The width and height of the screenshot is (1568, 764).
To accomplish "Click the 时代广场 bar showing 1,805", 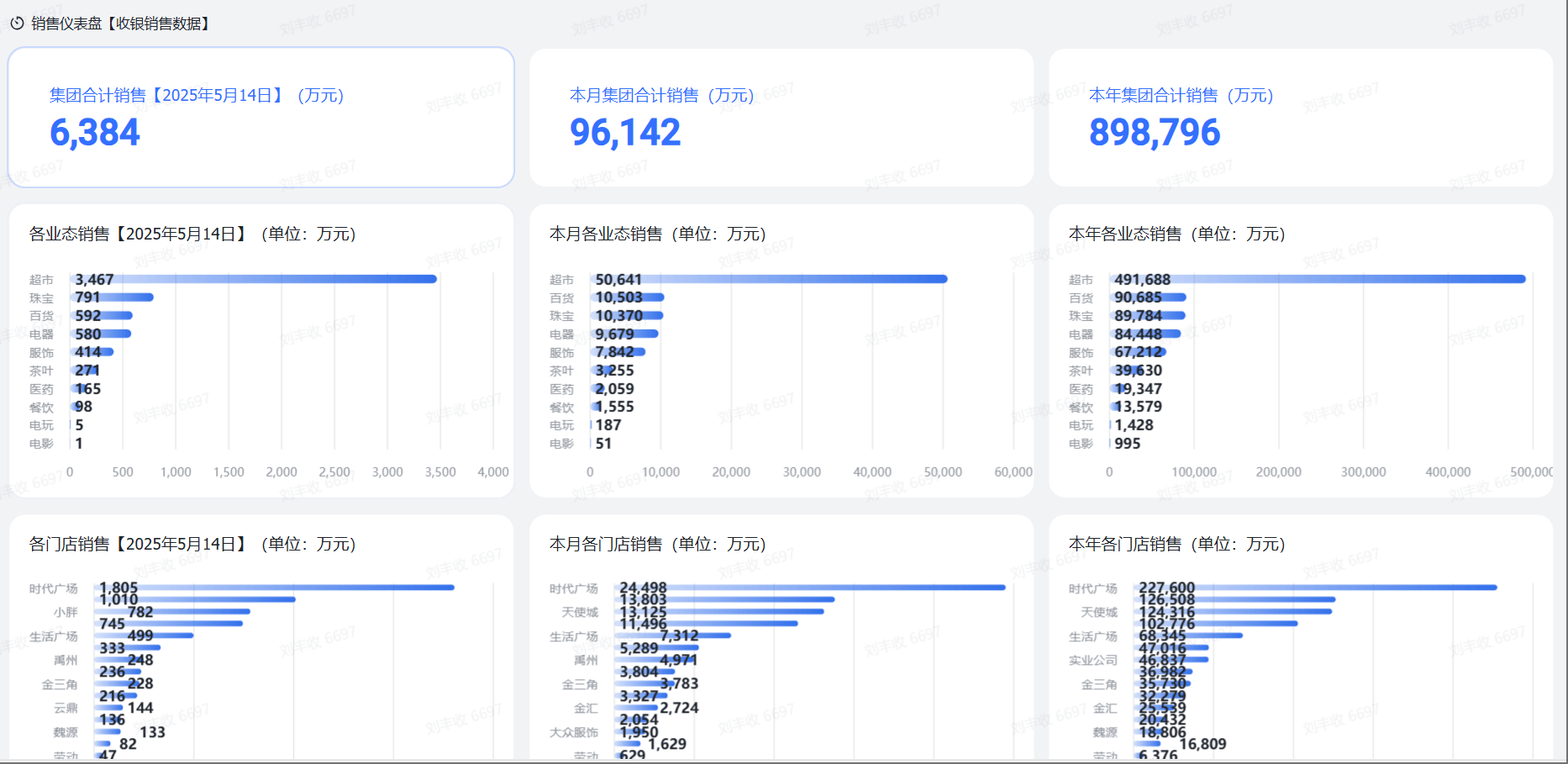I will coord(274,587).
